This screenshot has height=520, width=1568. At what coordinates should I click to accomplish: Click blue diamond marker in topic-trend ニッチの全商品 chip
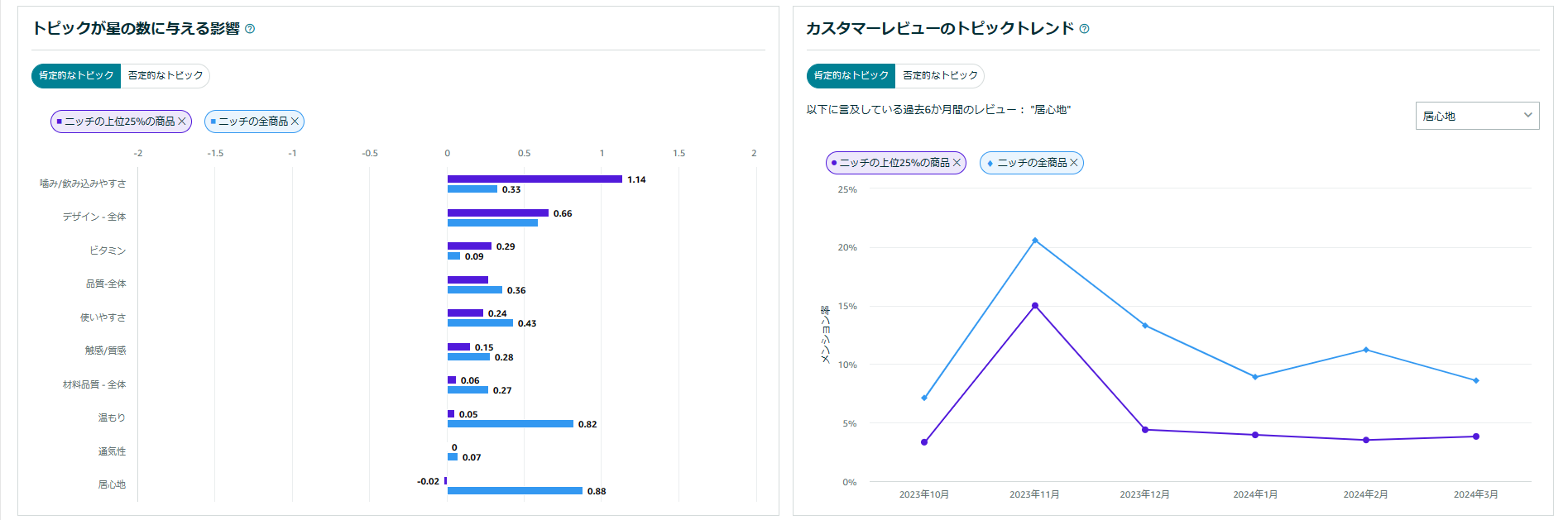pos(990,163)
